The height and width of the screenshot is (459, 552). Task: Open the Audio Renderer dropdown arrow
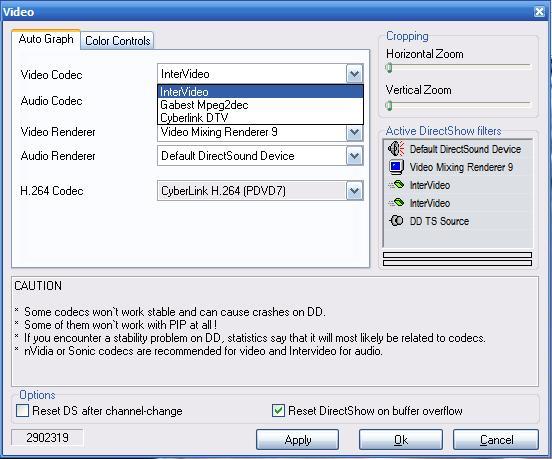tap(354, 156)
